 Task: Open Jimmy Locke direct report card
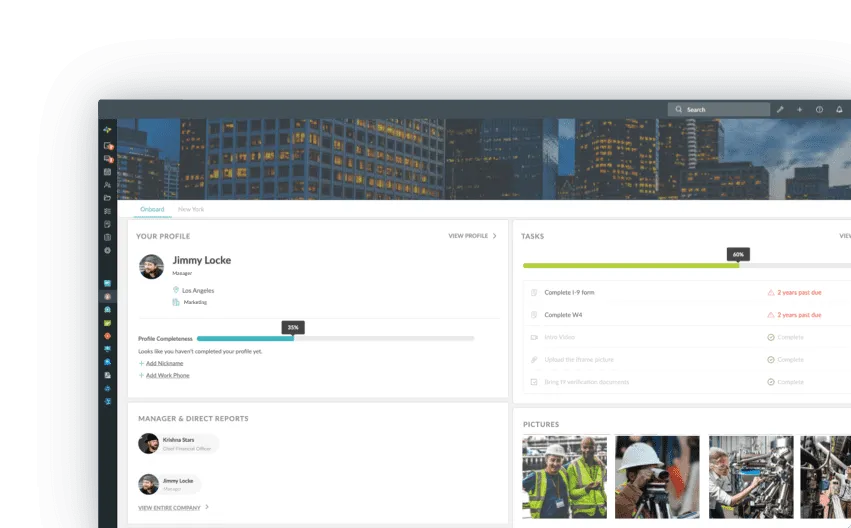tap(169, 484)
